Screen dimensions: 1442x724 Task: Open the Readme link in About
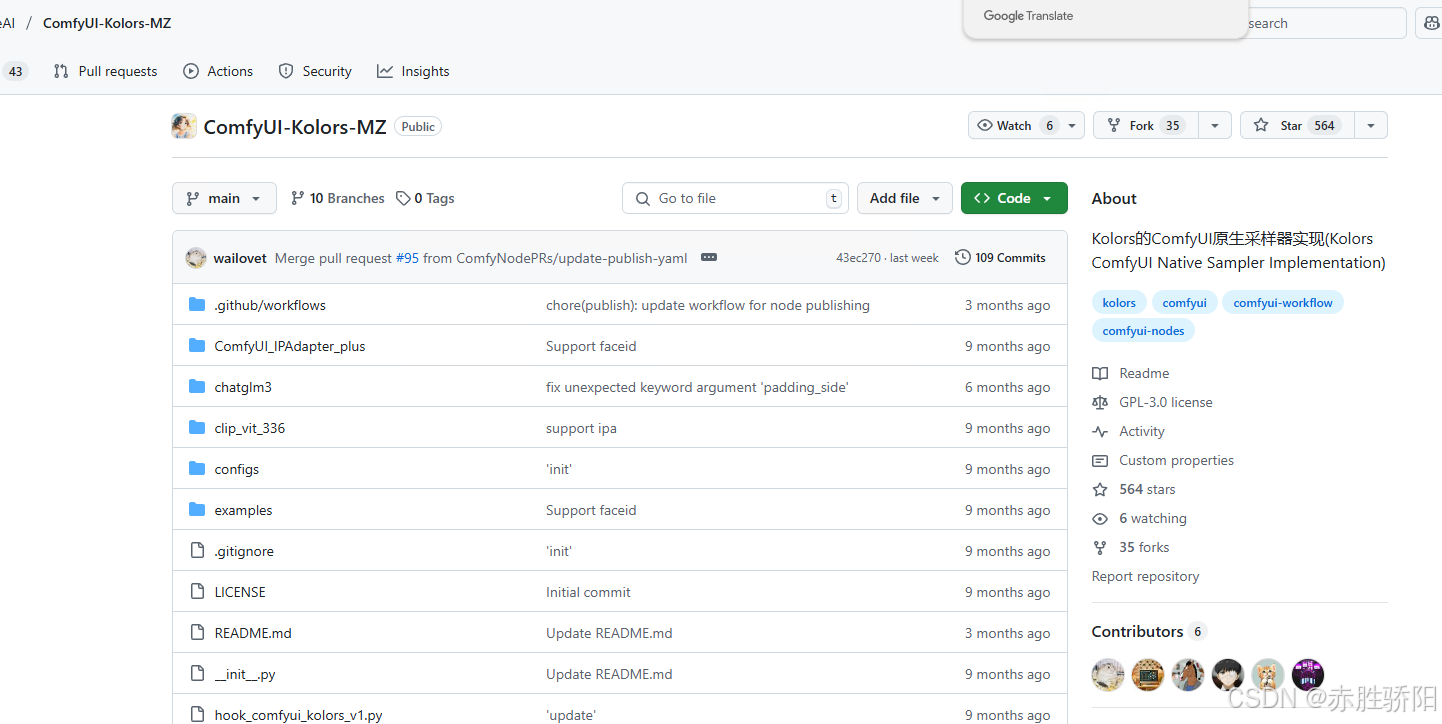point(1131,373)
